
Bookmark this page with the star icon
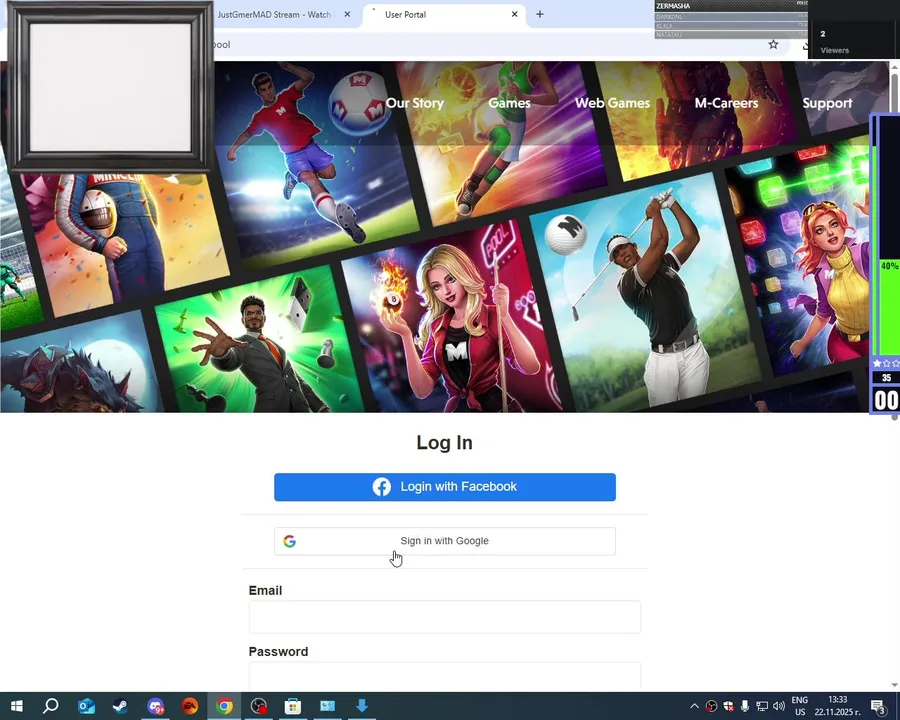[x=773, y=45]
